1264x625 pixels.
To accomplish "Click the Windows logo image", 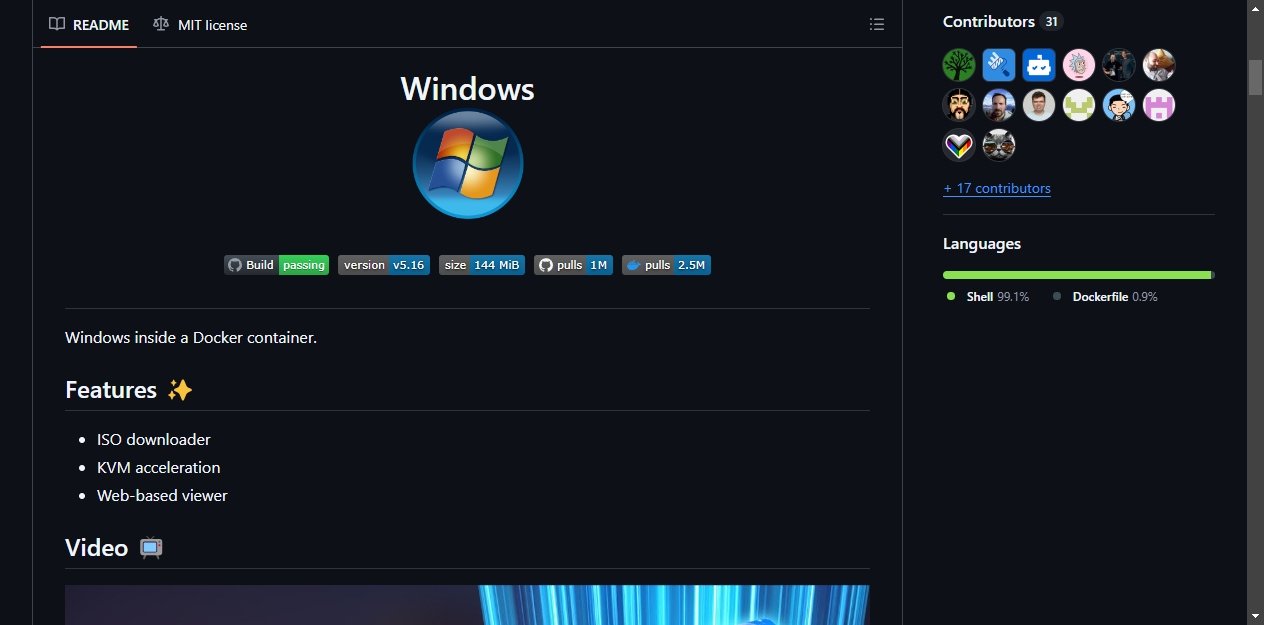I will [468, 164].
